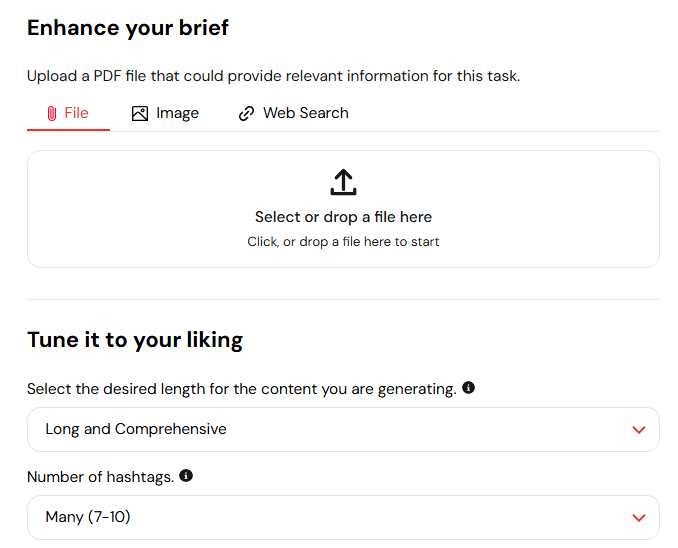Switch to the Image tab
This screenshot has height=548, width=678.
coord(165,113)
